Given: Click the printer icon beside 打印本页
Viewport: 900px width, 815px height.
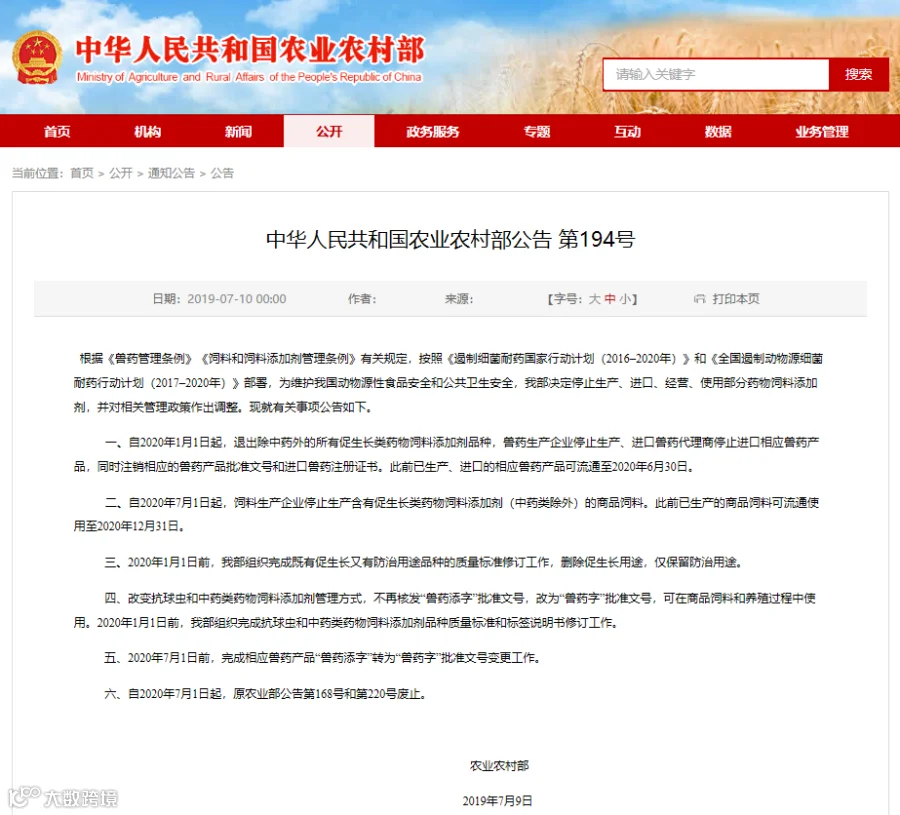Looking at the screenshot, I should [699, 298].
